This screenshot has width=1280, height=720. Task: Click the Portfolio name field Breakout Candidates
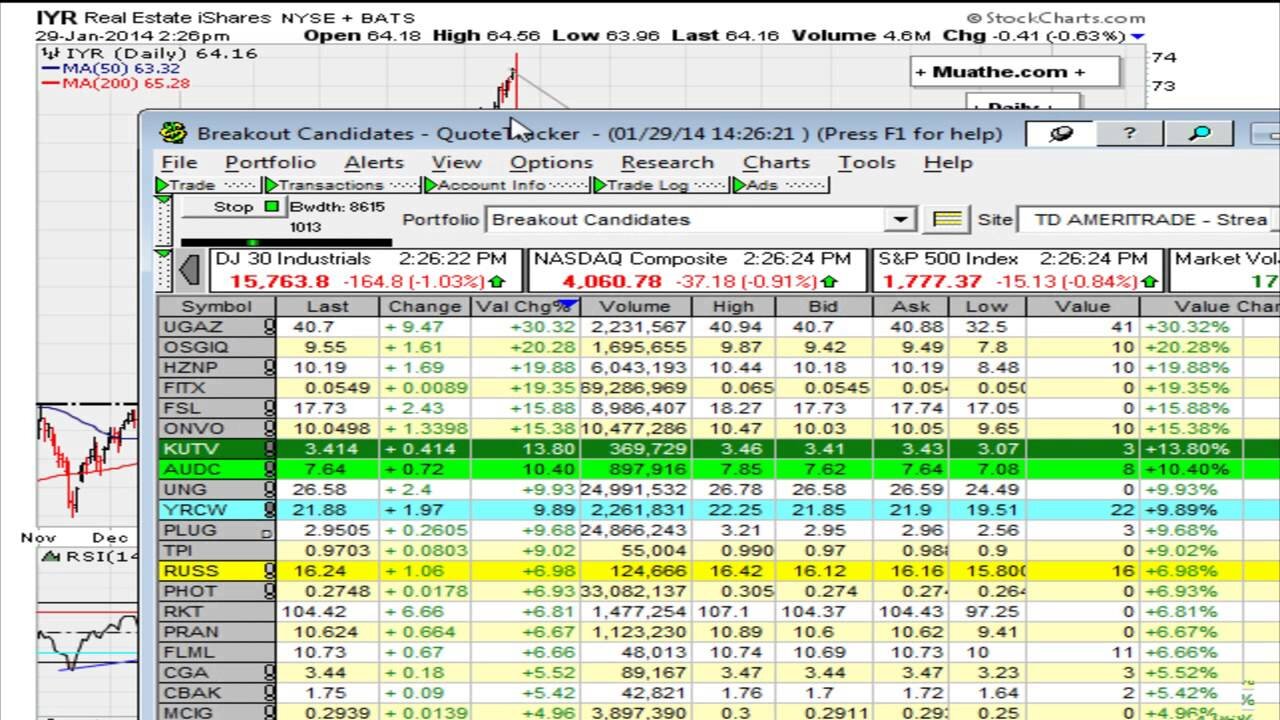tap(685, 219)
